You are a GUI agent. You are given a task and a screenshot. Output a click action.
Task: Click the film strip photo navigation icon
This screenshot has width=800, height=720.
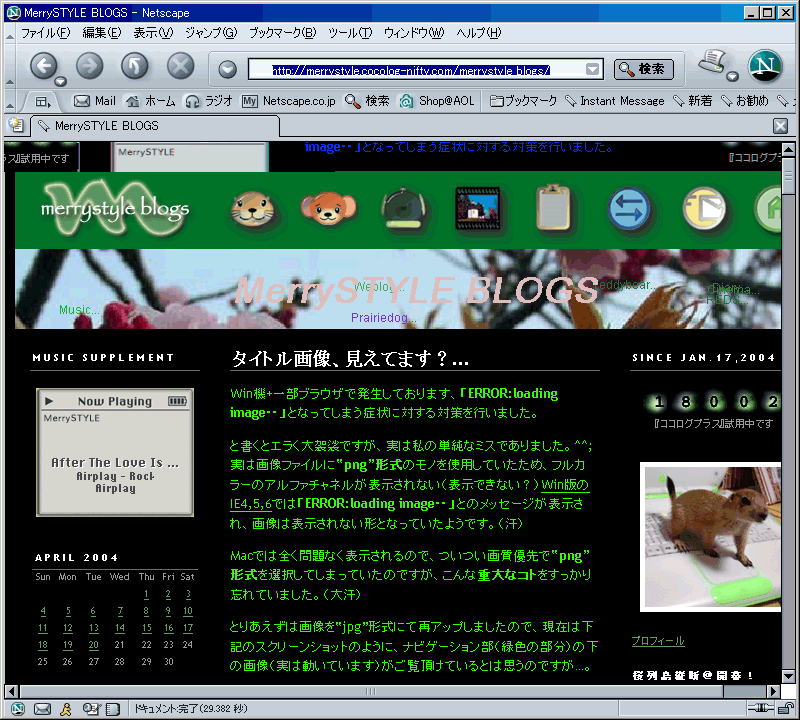478,208
